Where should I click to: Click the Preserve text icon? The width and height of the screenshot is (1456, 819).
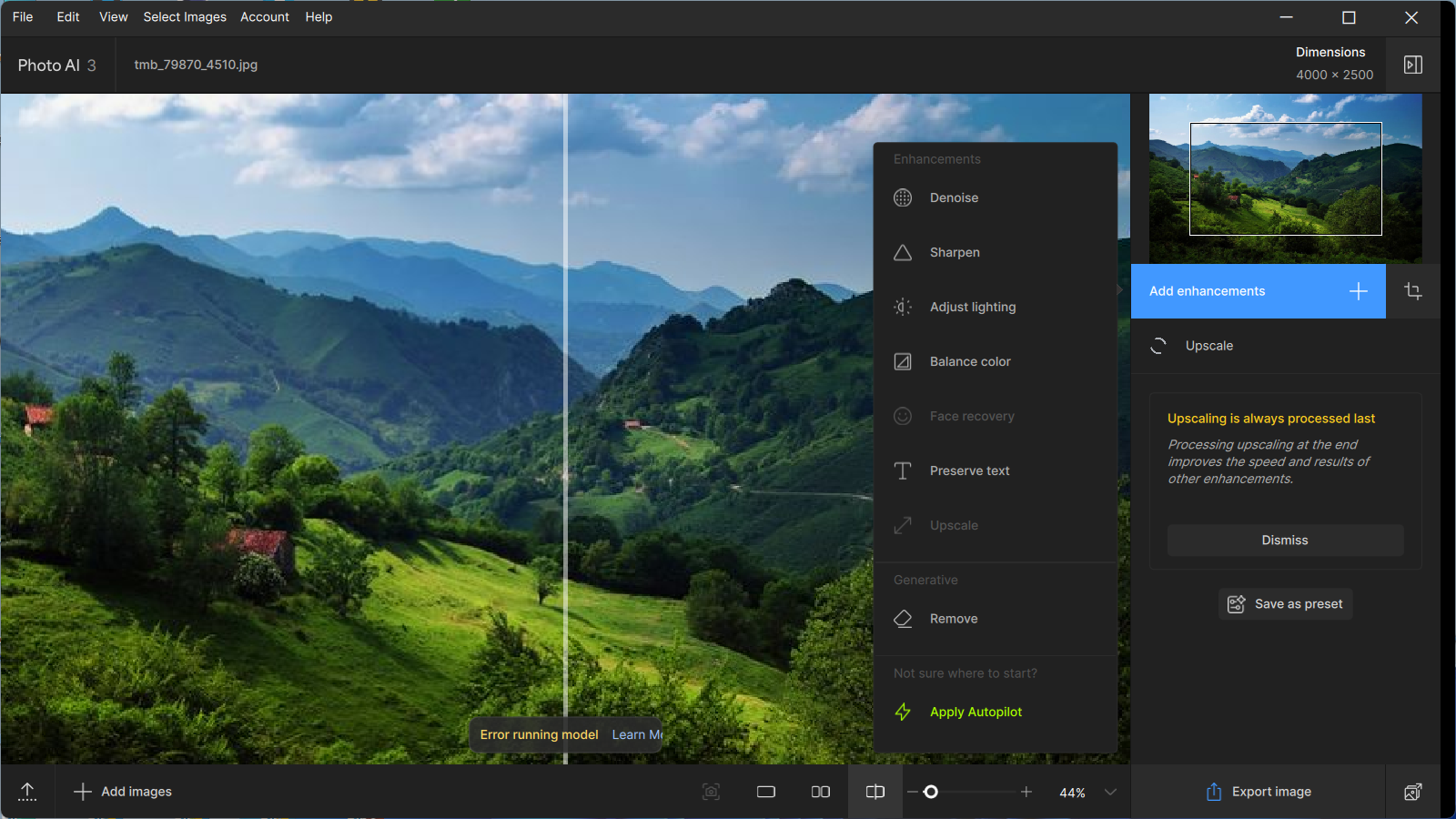tap(903, 470)
